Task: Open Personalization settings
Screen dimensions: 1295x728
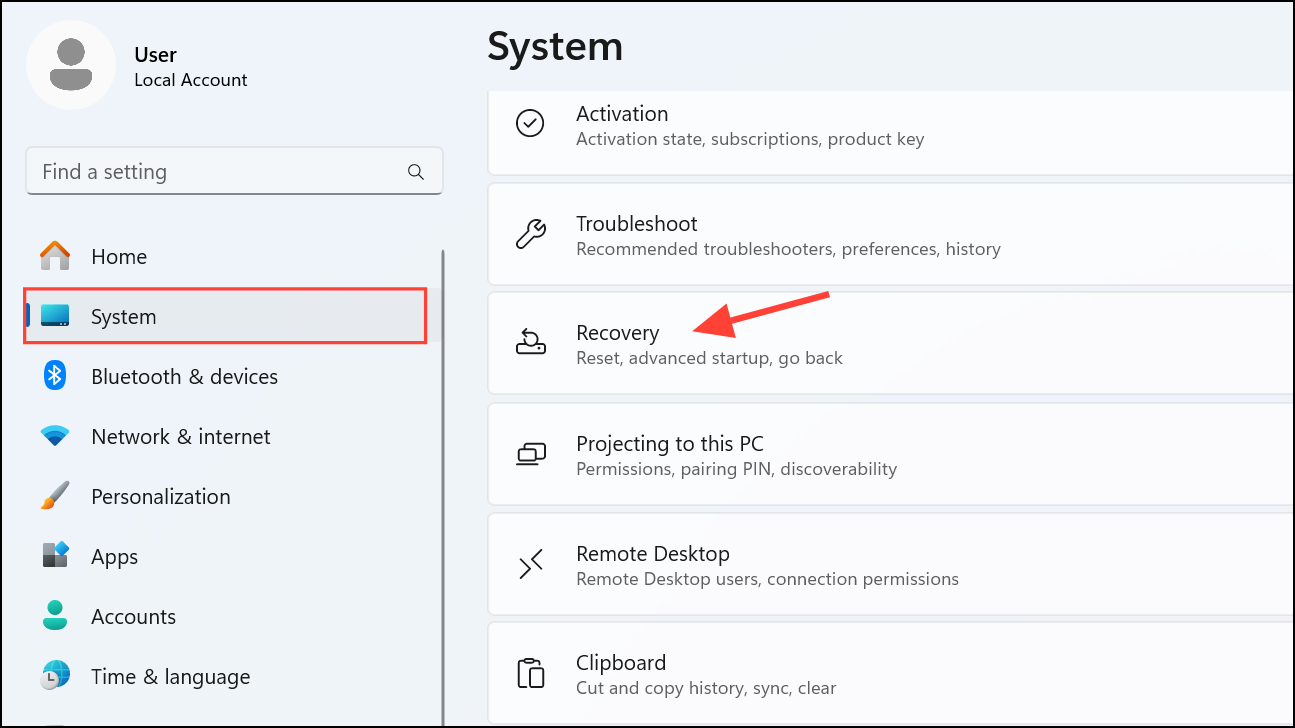Action: 160,497
